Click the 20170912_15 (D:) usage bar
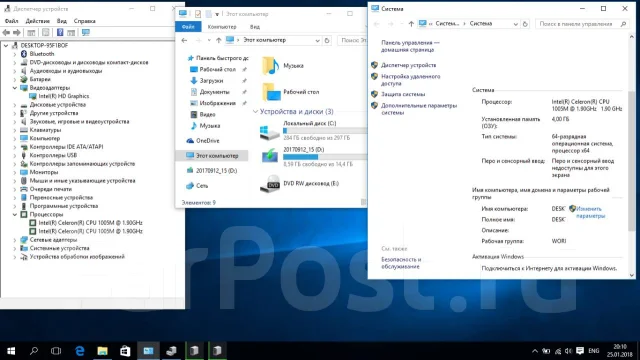Viewport: 640px width, 360px height. tap(324, 157)
